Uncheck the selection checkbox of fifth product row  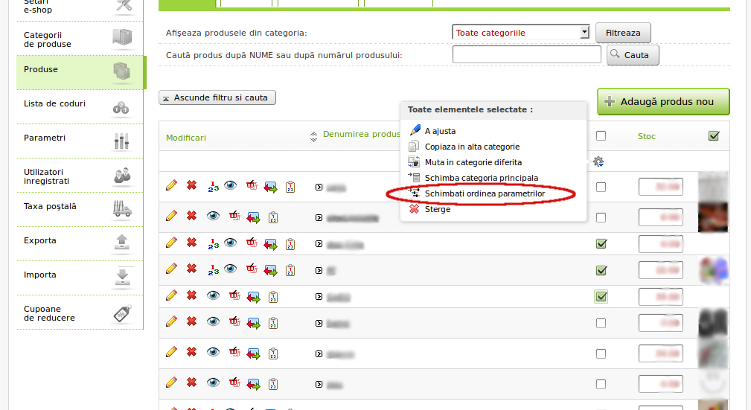(x=601, y=296)
